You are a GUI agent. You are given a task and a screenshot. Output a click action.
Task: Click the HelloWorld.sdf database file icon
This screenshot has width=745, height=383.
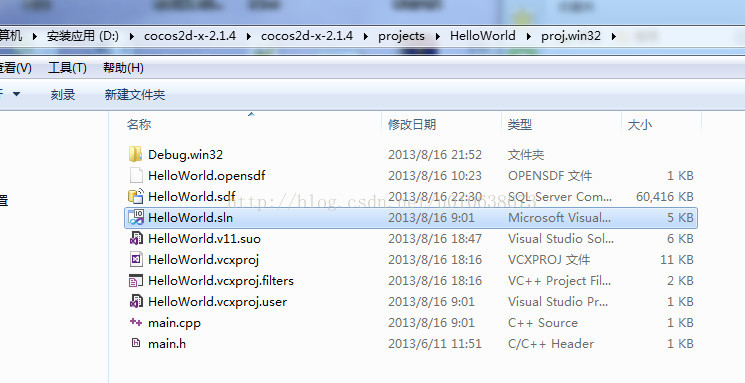pos(136,196)
